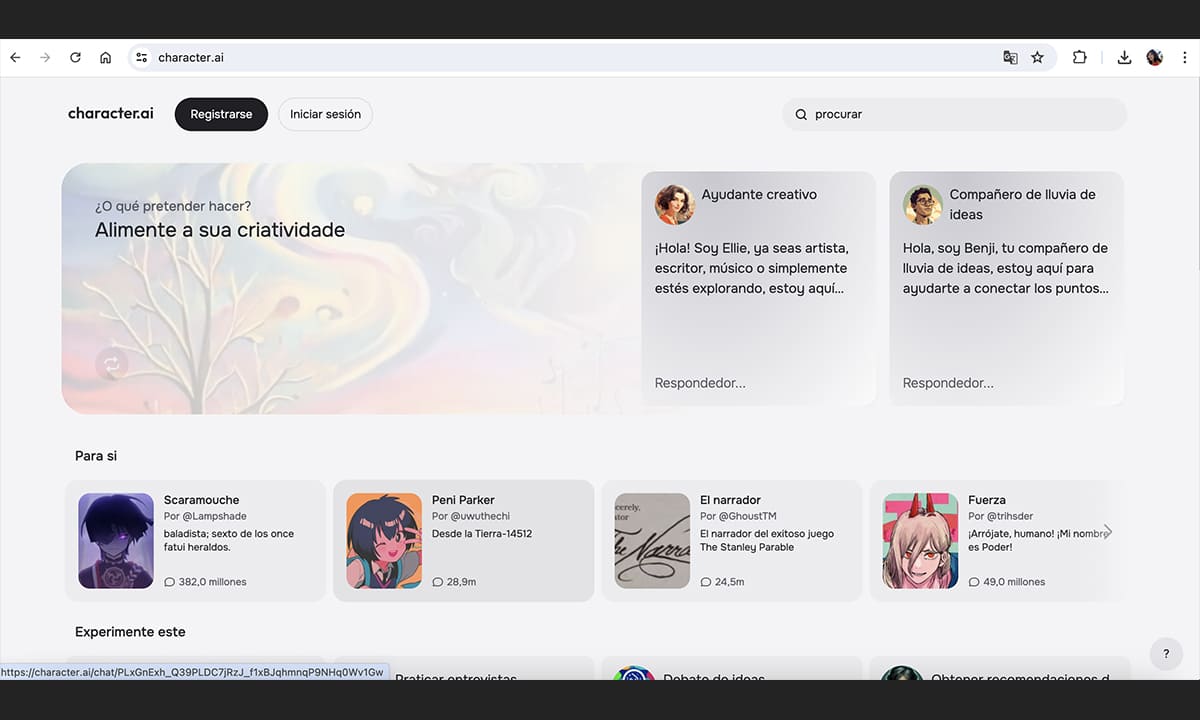Open El narrador character thumbnail
This screenshot has width=1200, height=720.
(x=652, y=541)
